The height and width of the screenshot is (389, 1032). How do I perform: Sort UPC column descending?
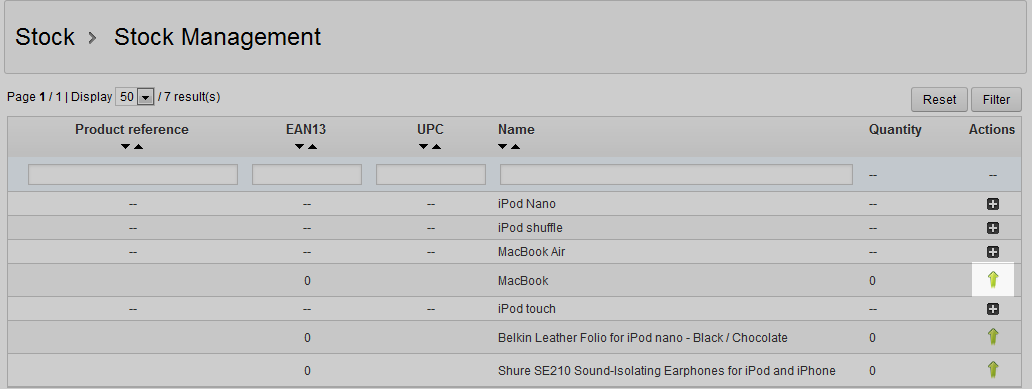(x=424, y=146)
